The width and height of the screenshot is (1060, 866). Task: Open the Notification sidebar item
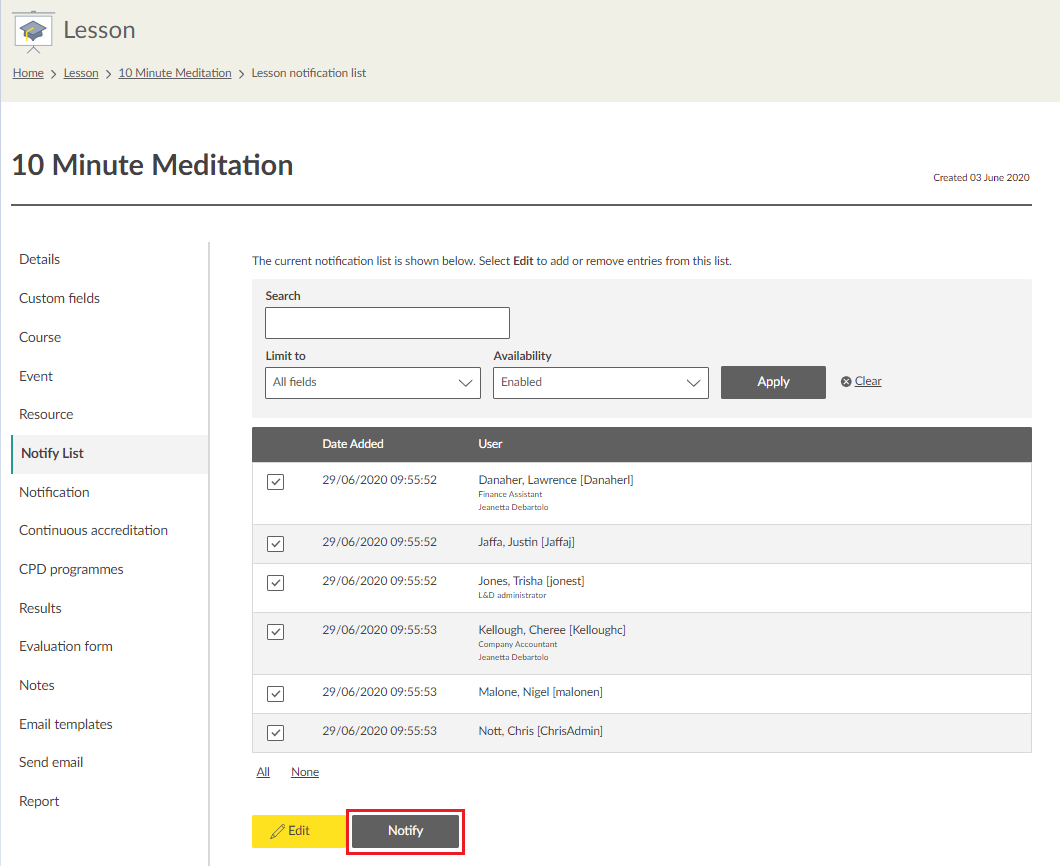[x=54, y=492]
